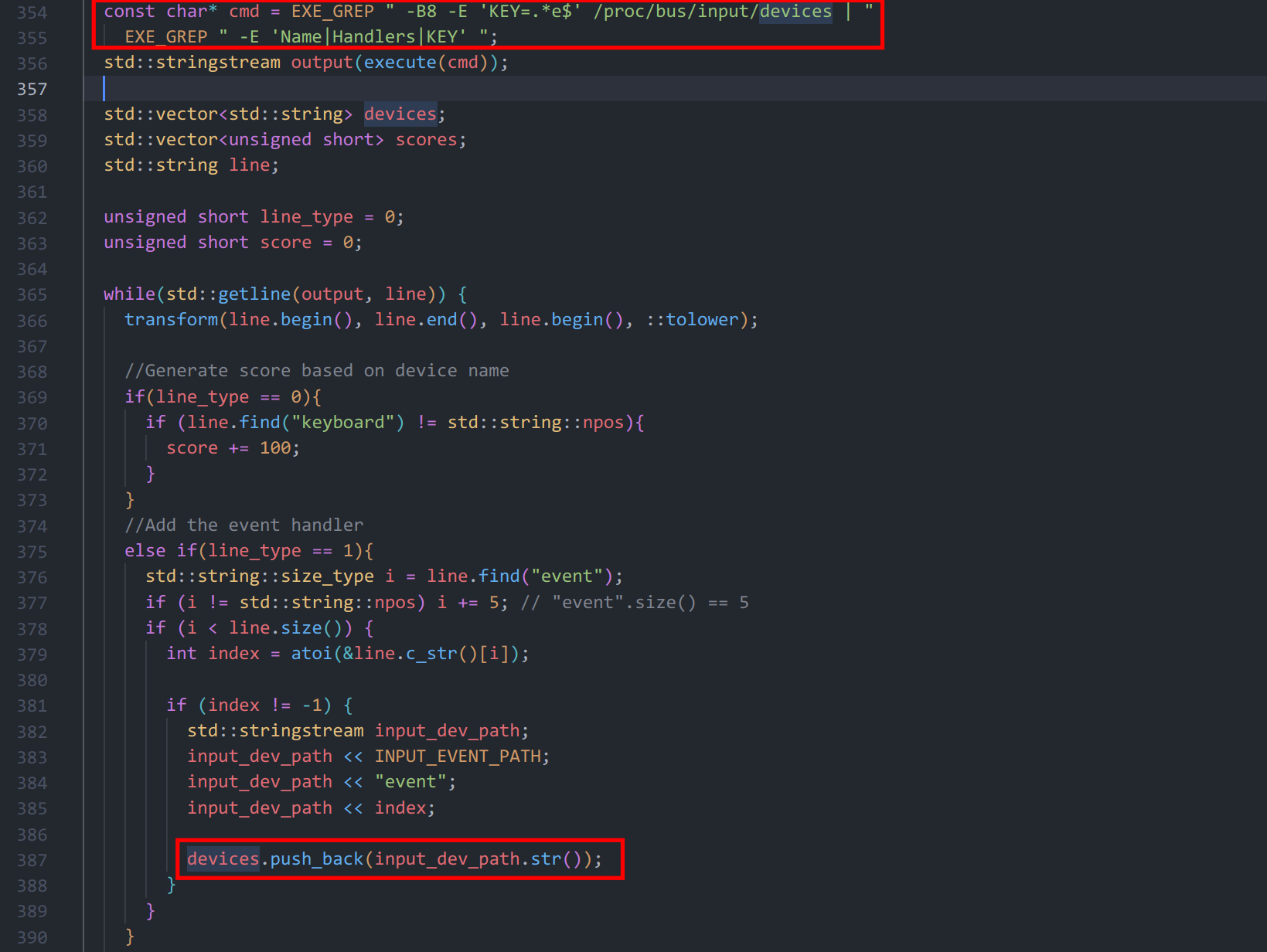Click 'line_type' declaration on line 362
1267x952 pixels.
pos(306,217)
